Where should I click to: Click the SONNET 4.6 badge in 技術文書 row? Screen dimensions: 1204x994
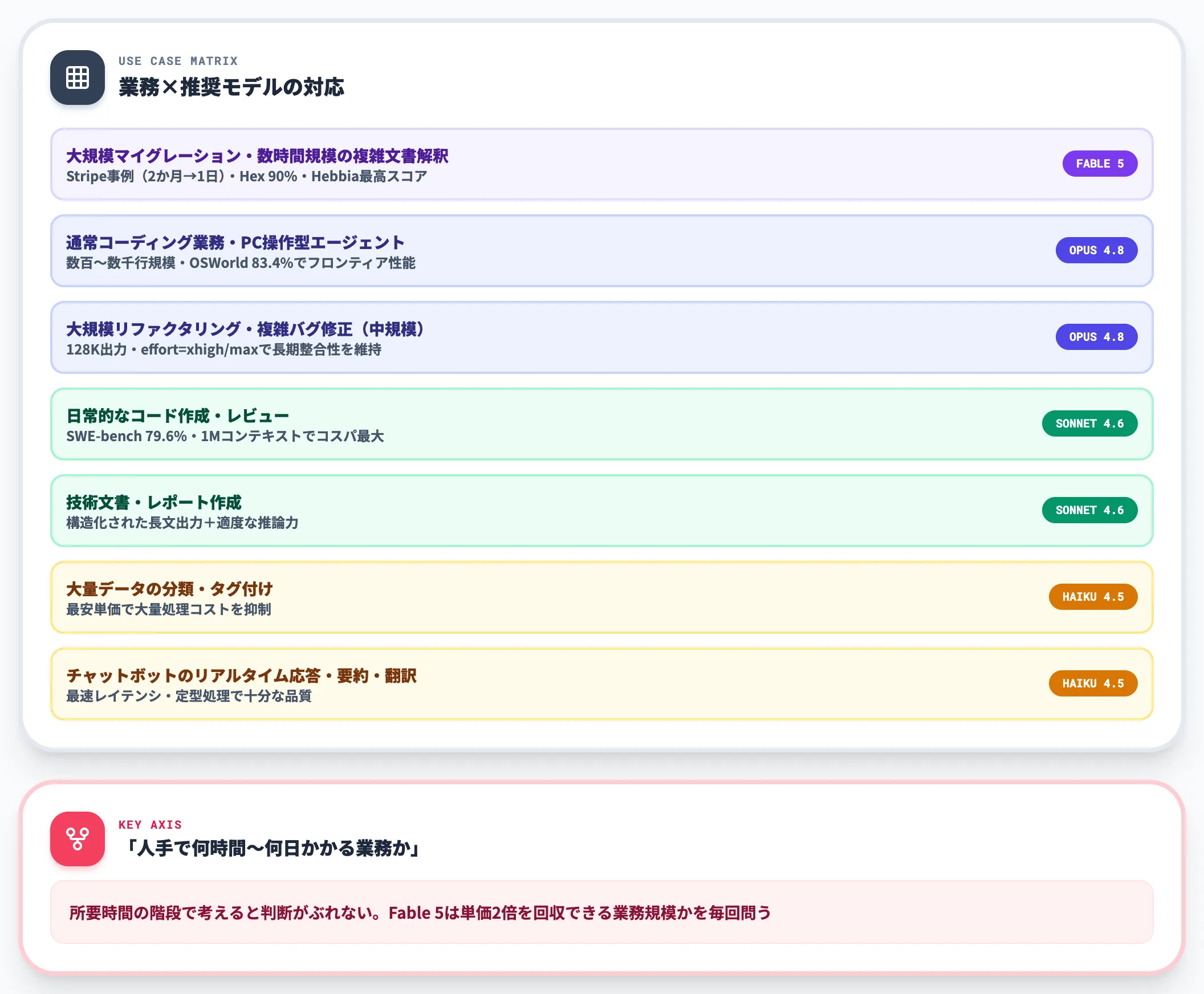[1089, 510]
